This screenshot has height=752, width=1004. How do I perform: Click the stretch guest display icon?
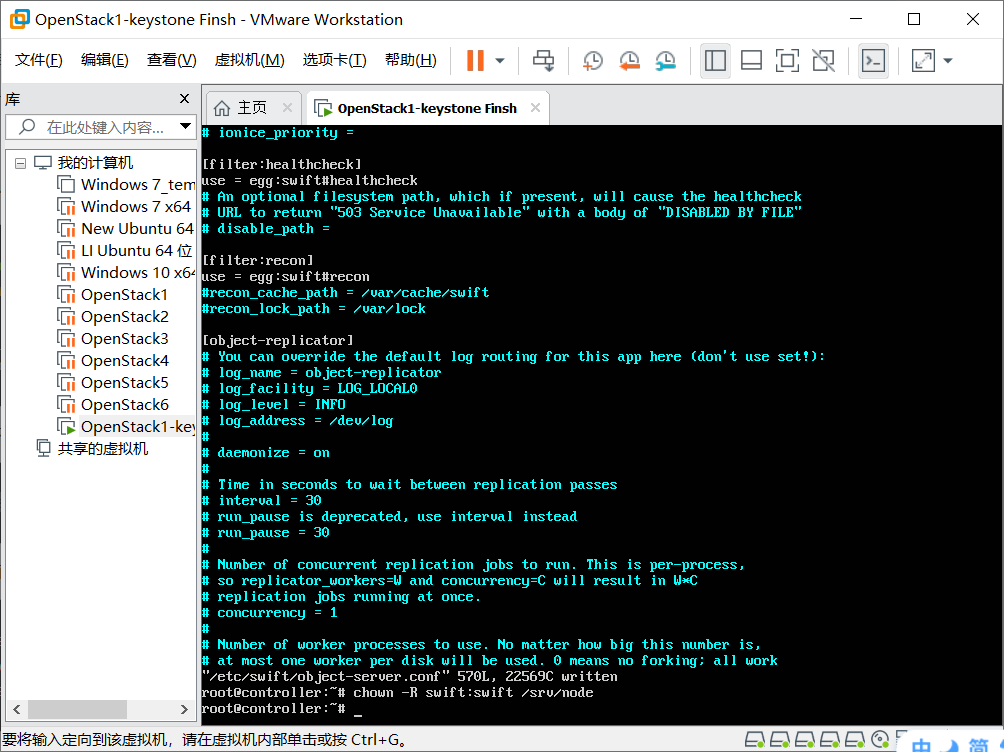(923, 61)
